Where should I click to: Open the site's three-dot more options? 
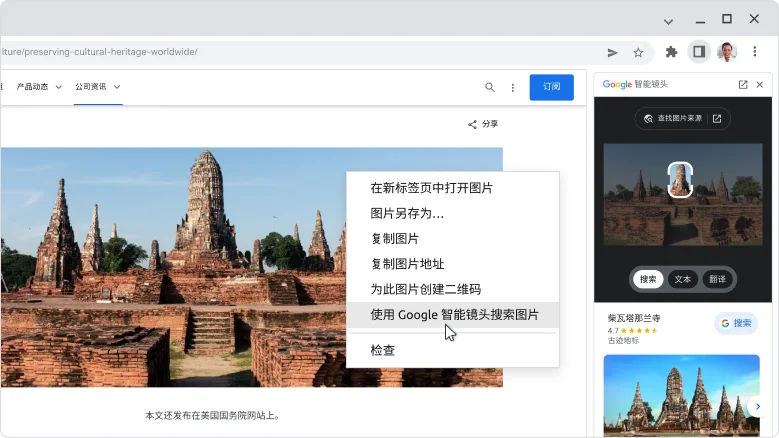[513, 88]
